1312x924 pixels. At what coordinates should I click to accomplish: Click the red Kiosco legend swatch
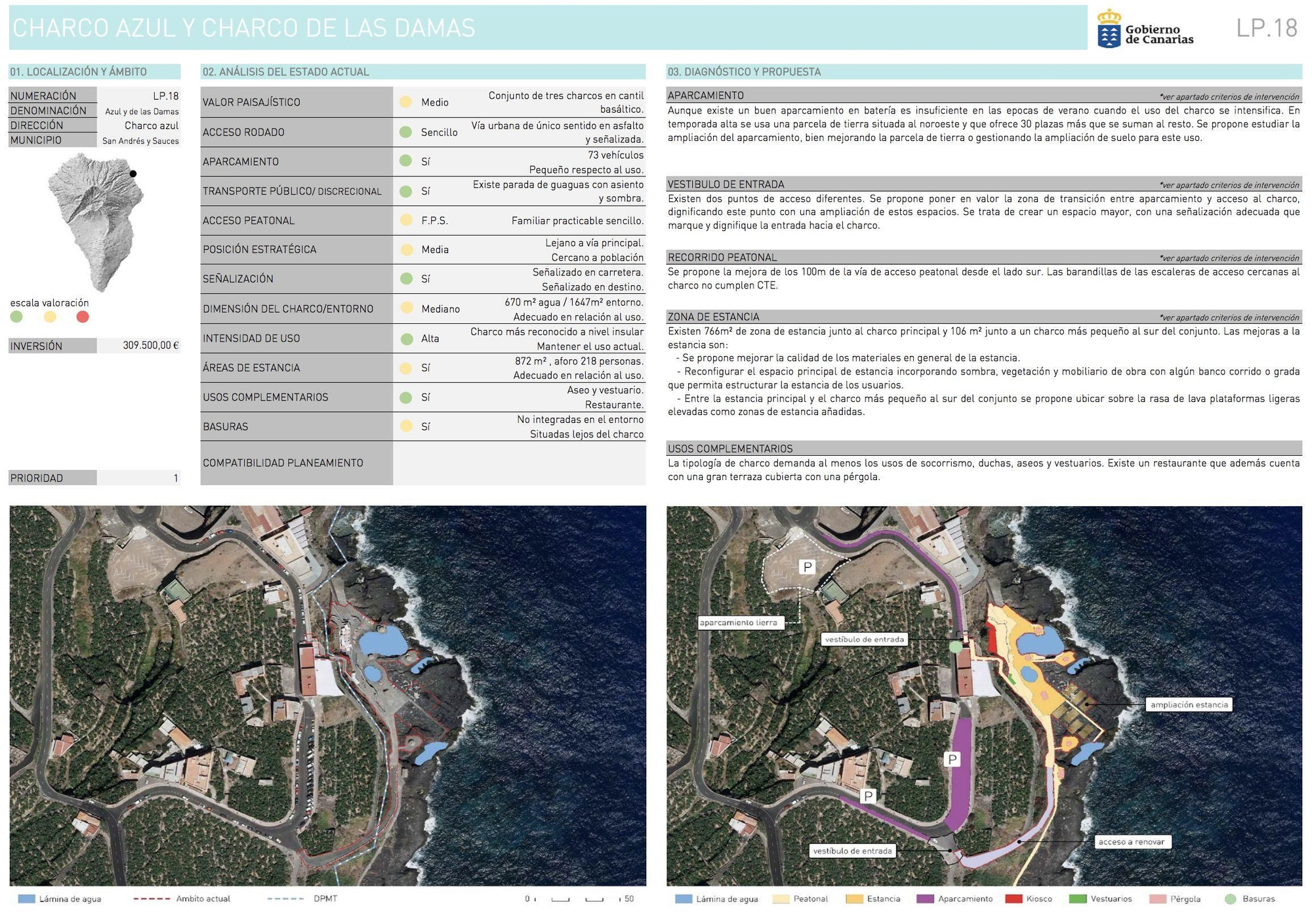(x=1014, y=899)
